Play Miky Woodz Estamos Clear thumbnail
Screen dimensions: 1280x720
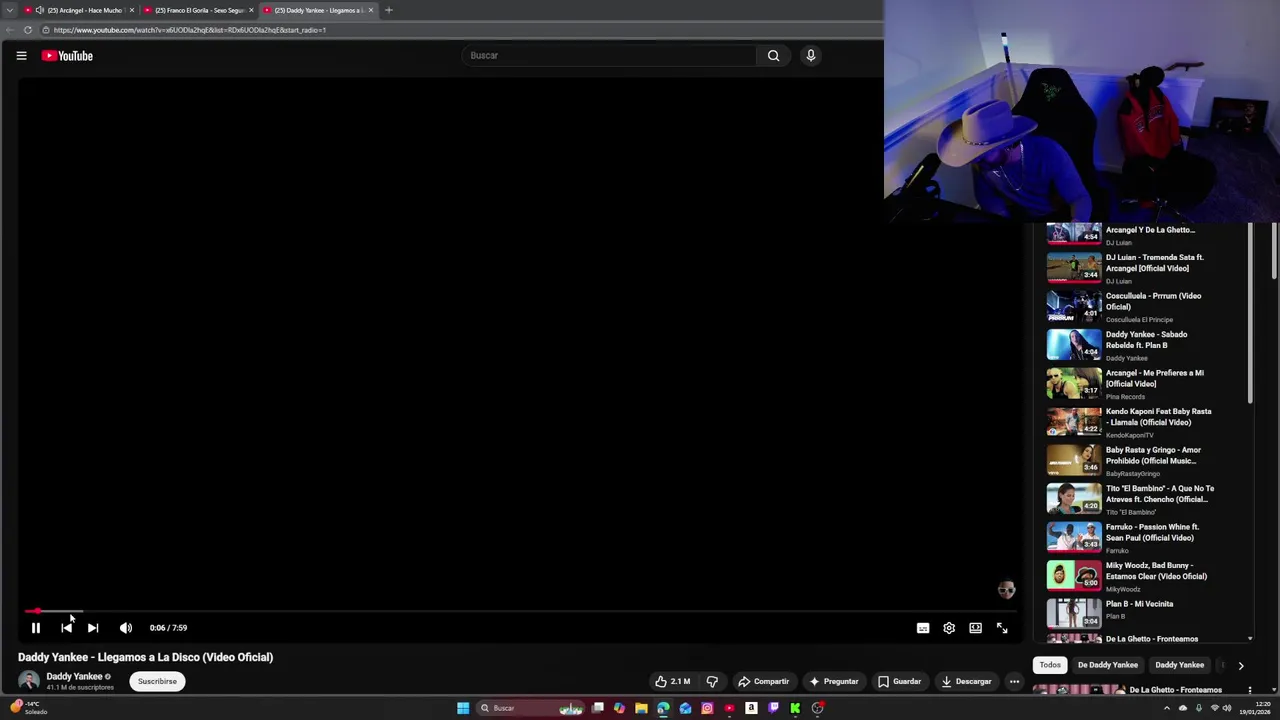[x=1074, y=576]
